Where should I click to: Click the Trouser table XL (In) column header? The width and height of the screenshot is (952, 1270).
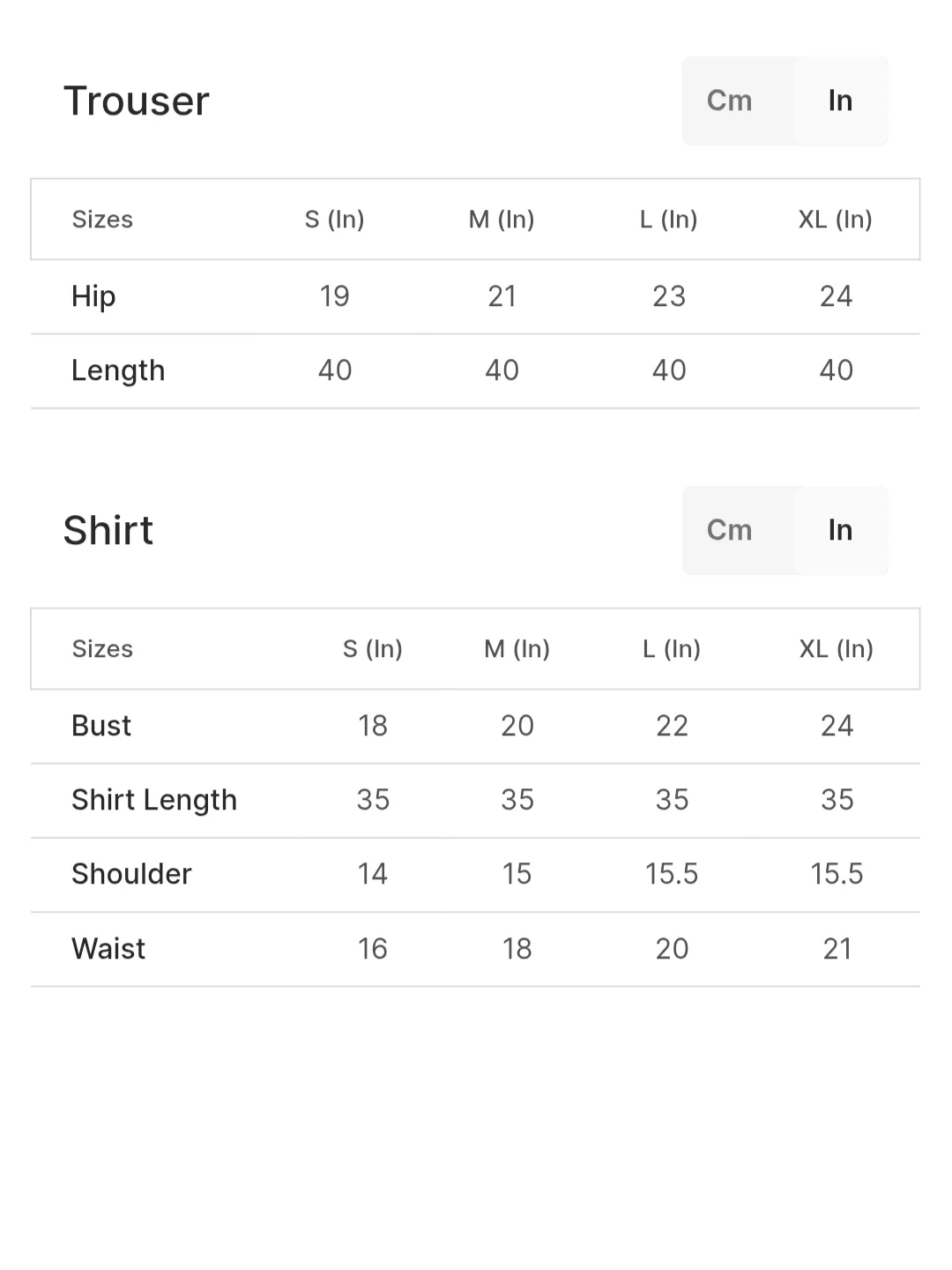click(x=836, y=220)
